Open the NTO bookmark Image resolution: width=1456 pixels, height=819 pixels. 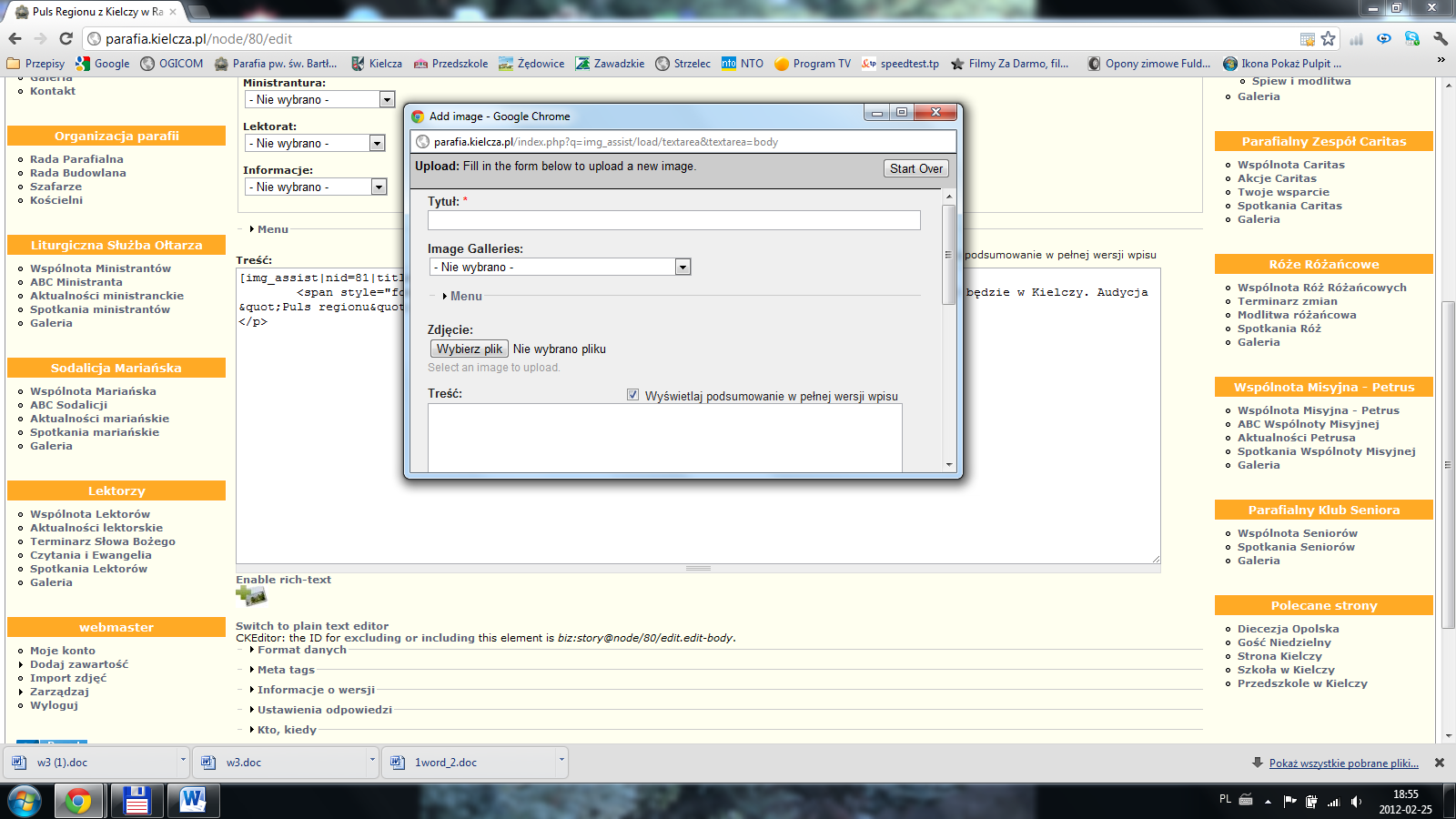coord(743,64)
